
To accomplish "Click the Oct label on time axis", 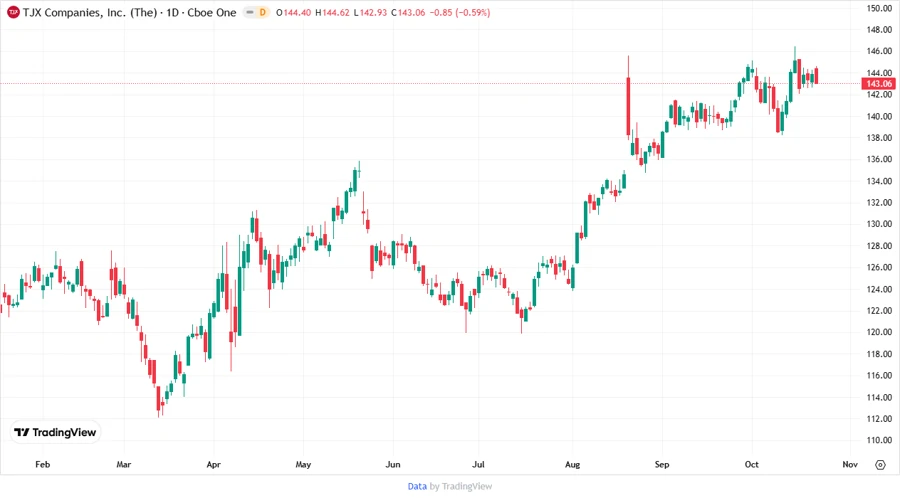I will click(751, 464).
